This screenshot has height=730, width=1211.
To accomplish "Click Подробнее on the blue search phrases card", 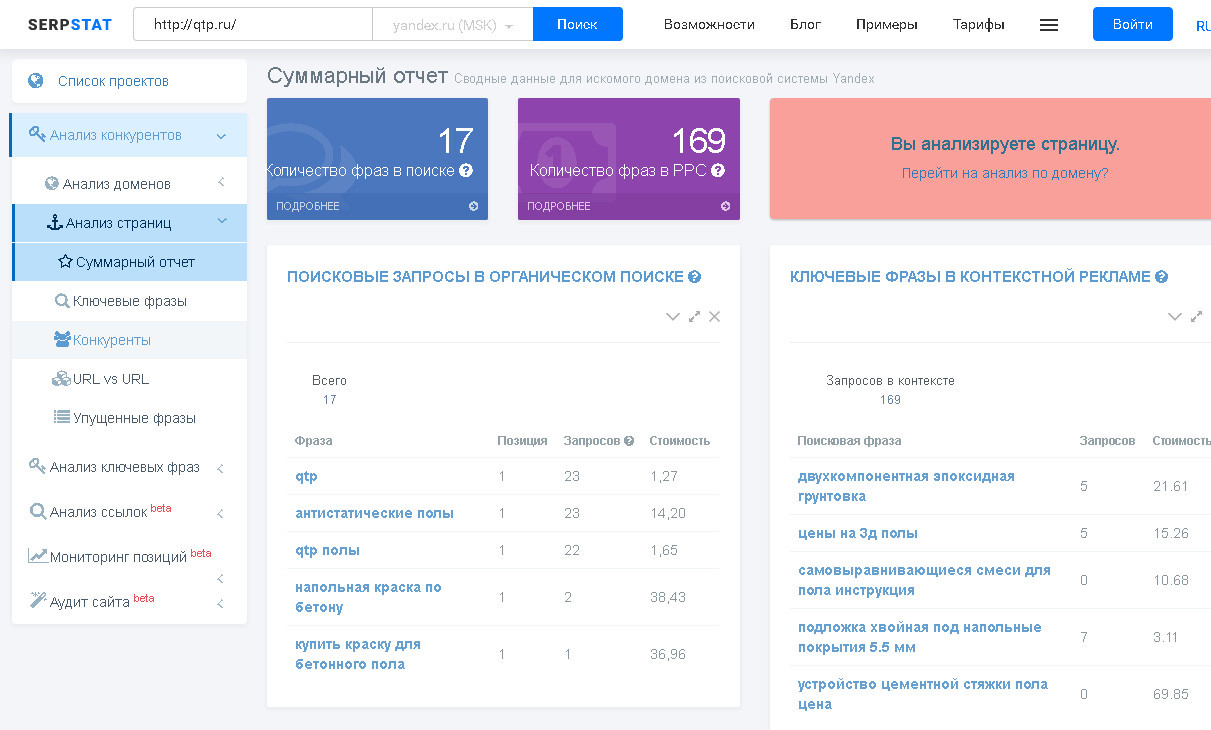I will point(308,207).
